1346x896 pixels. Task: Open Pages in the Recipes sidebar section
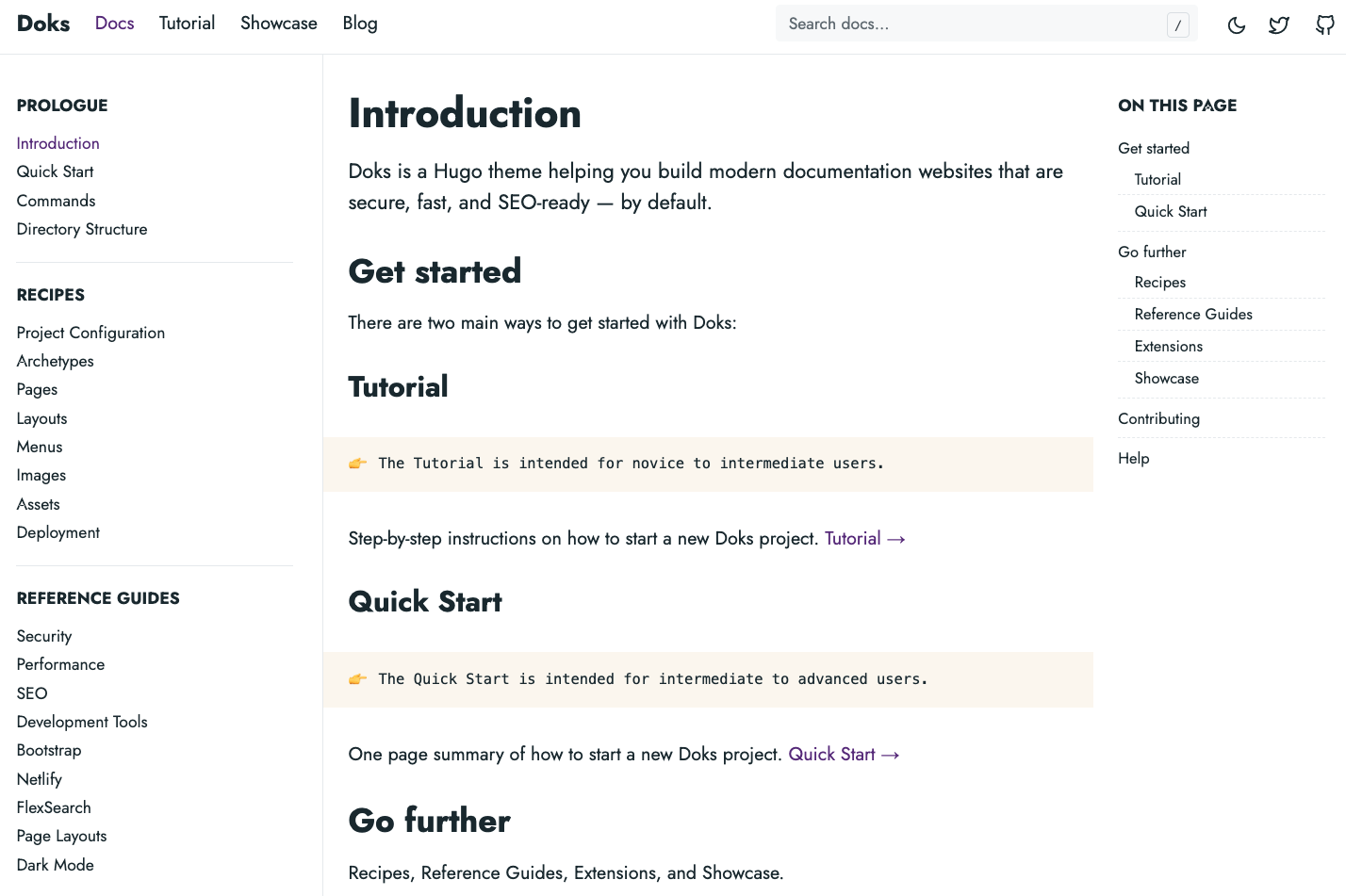(38, 389)
